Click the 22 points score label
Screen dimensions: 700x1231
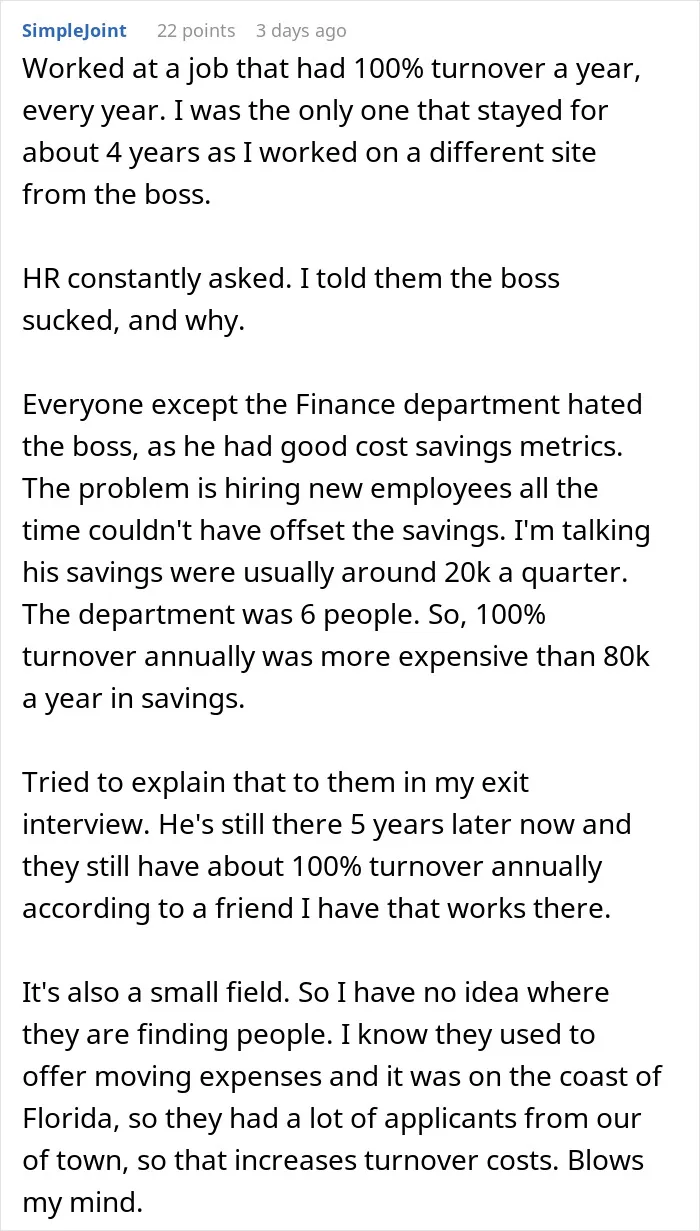[196, 31]
